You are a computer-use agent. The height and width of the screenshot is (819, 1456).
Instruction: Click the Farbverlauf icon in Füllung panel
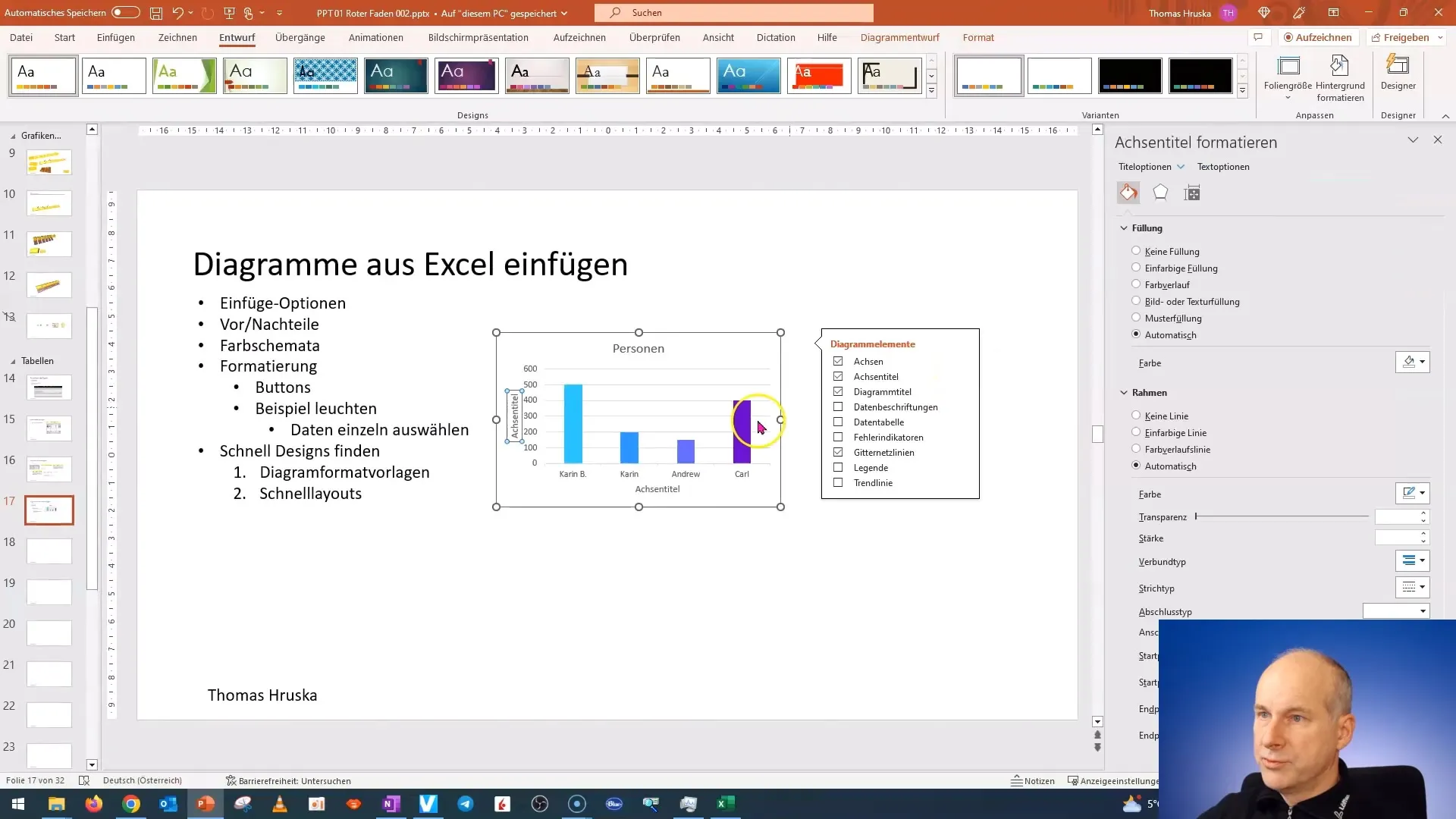tap(1136, 284)
